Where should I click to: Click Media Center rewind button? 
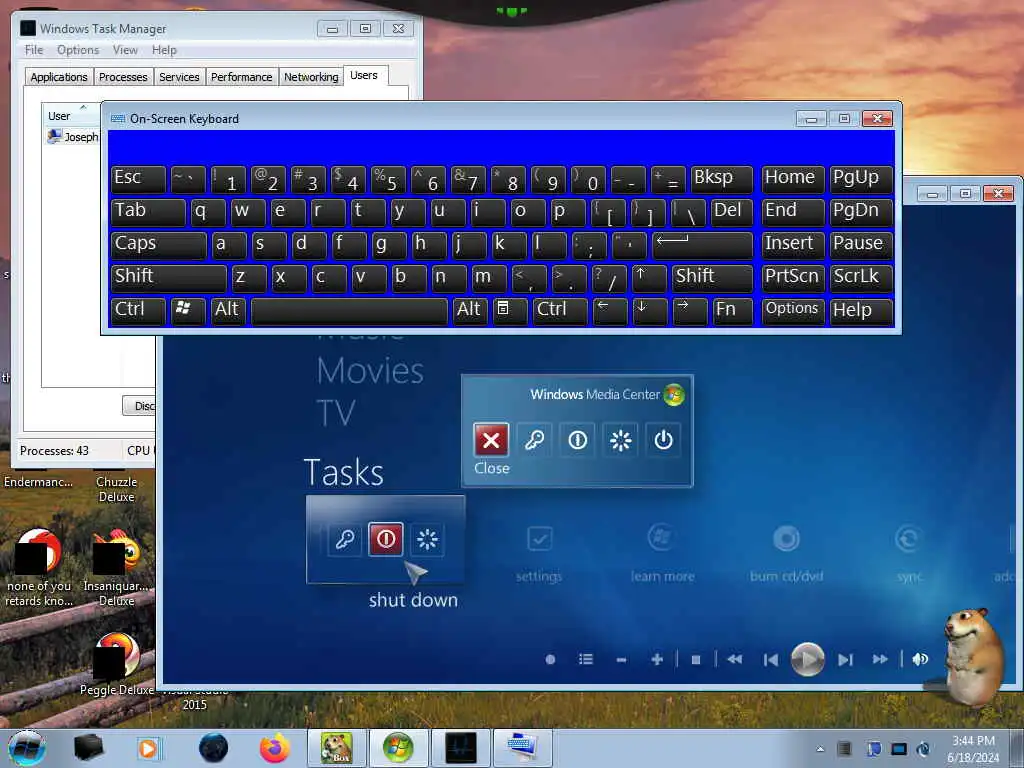[x=735, y=660]
